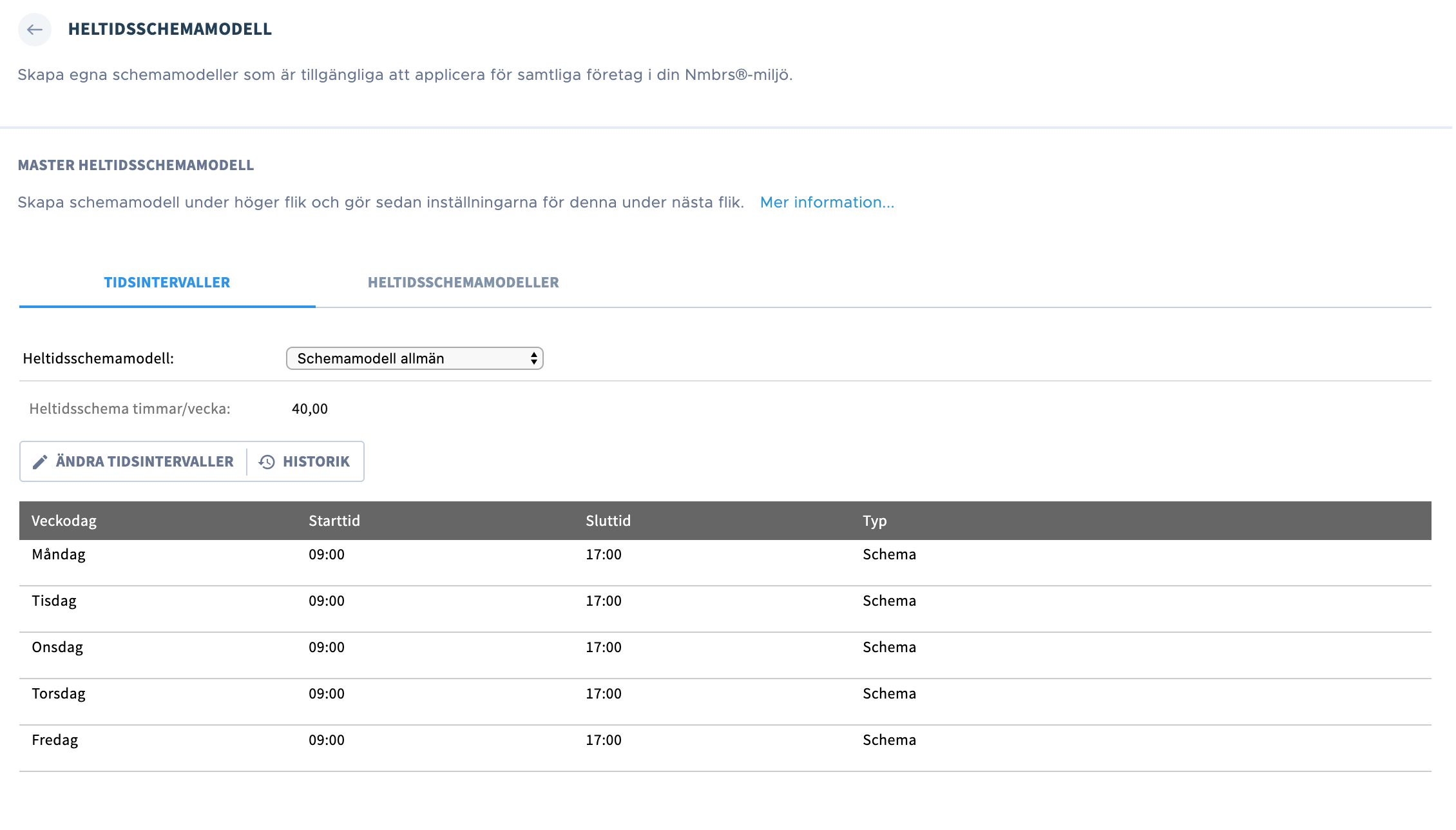
Task: Switch to the Heltidsschemamodeller tab
Action: (463, 282)
